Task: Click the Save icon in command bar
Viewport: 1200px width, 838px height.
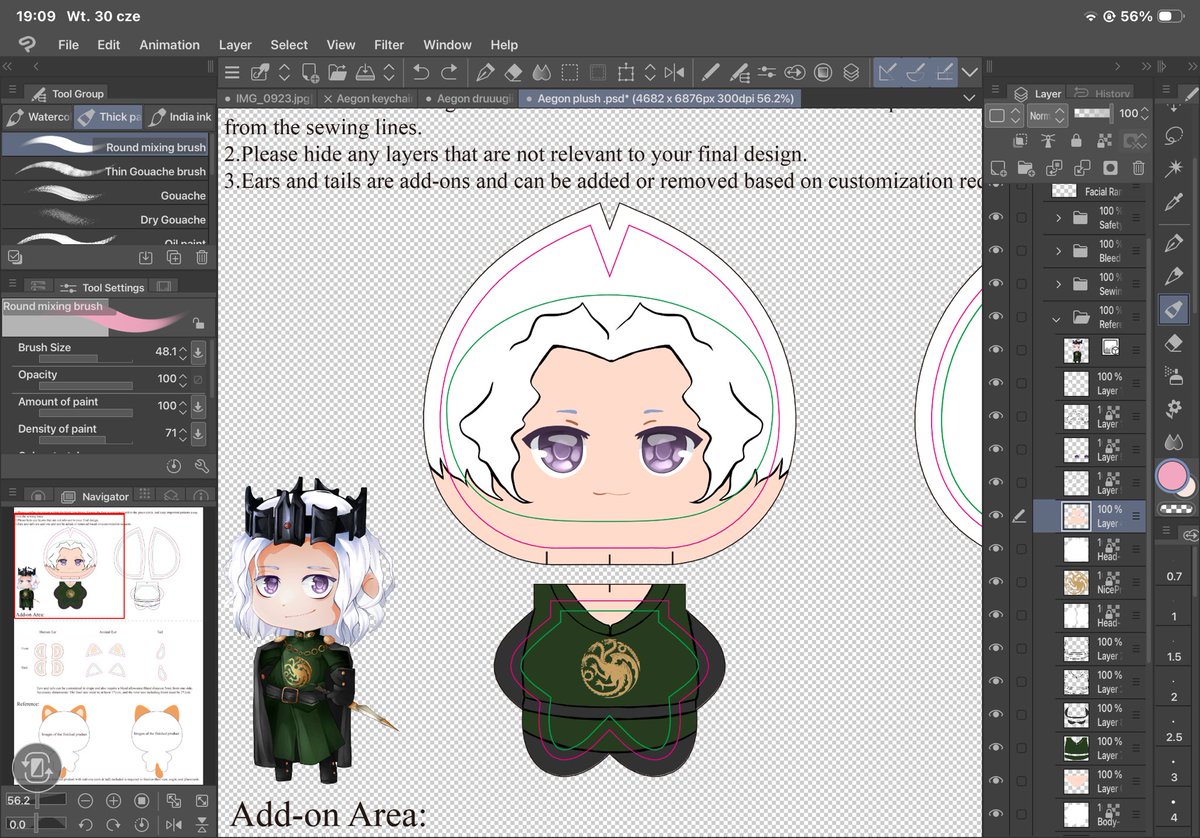Action: coord(366,72)
